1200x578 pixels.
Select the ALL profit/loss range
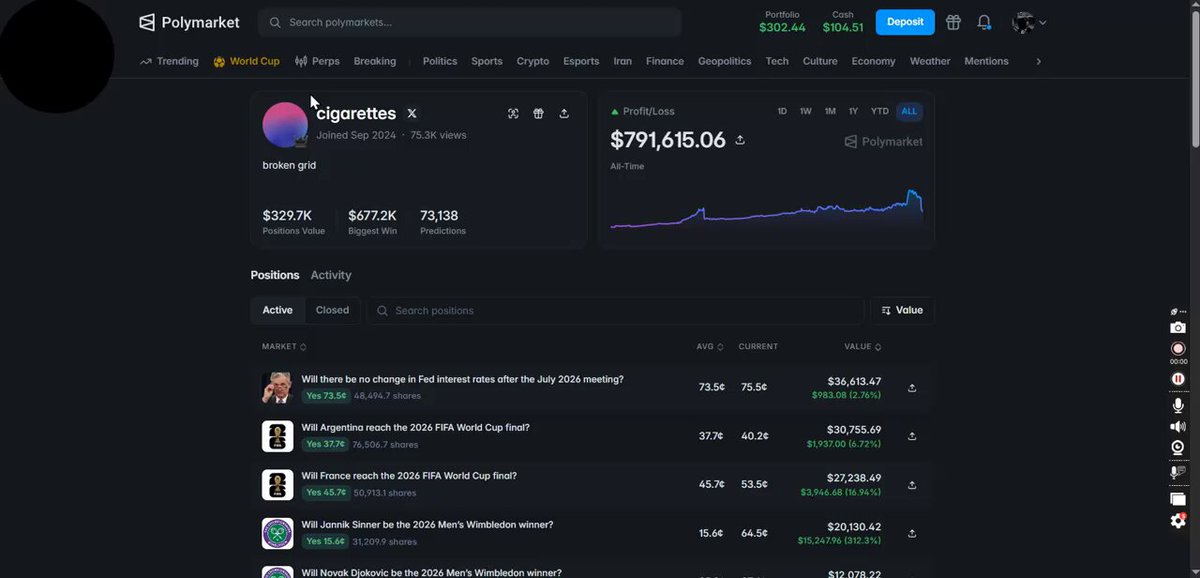pyautogui.click(x=909, y=112)
